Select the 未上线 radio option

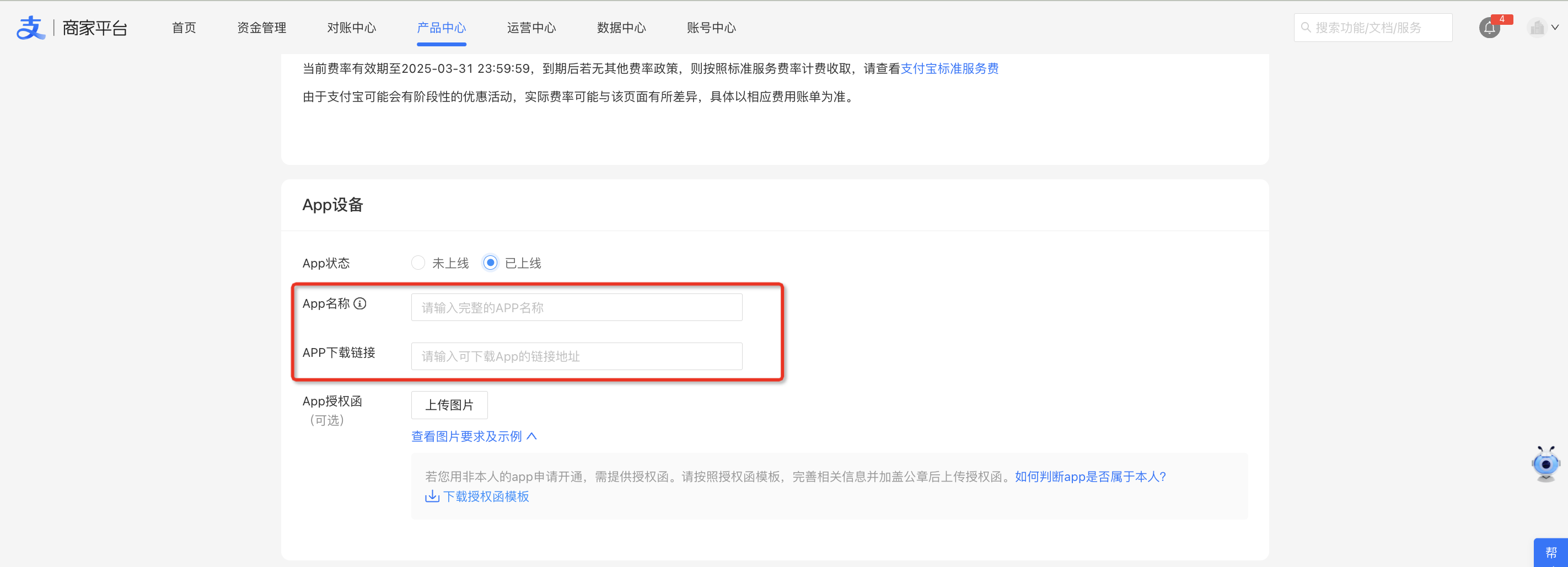418,263
